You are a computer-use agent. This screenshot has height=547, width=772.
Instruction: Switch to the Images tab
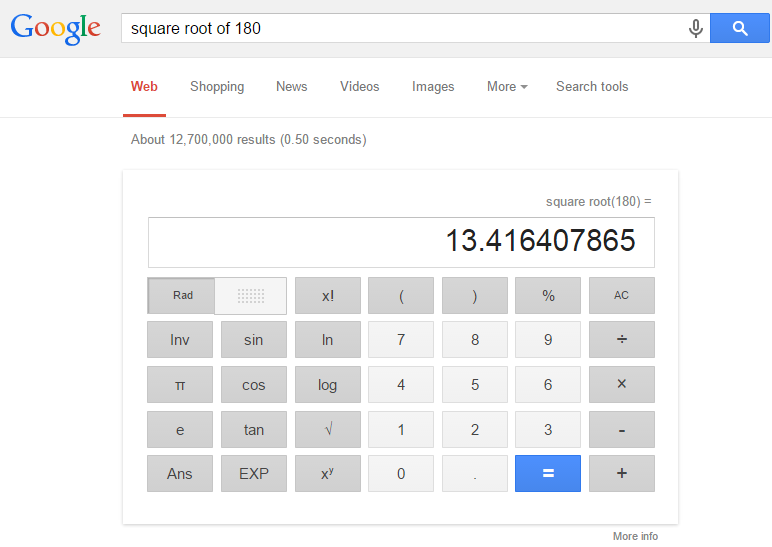(433, 87)
